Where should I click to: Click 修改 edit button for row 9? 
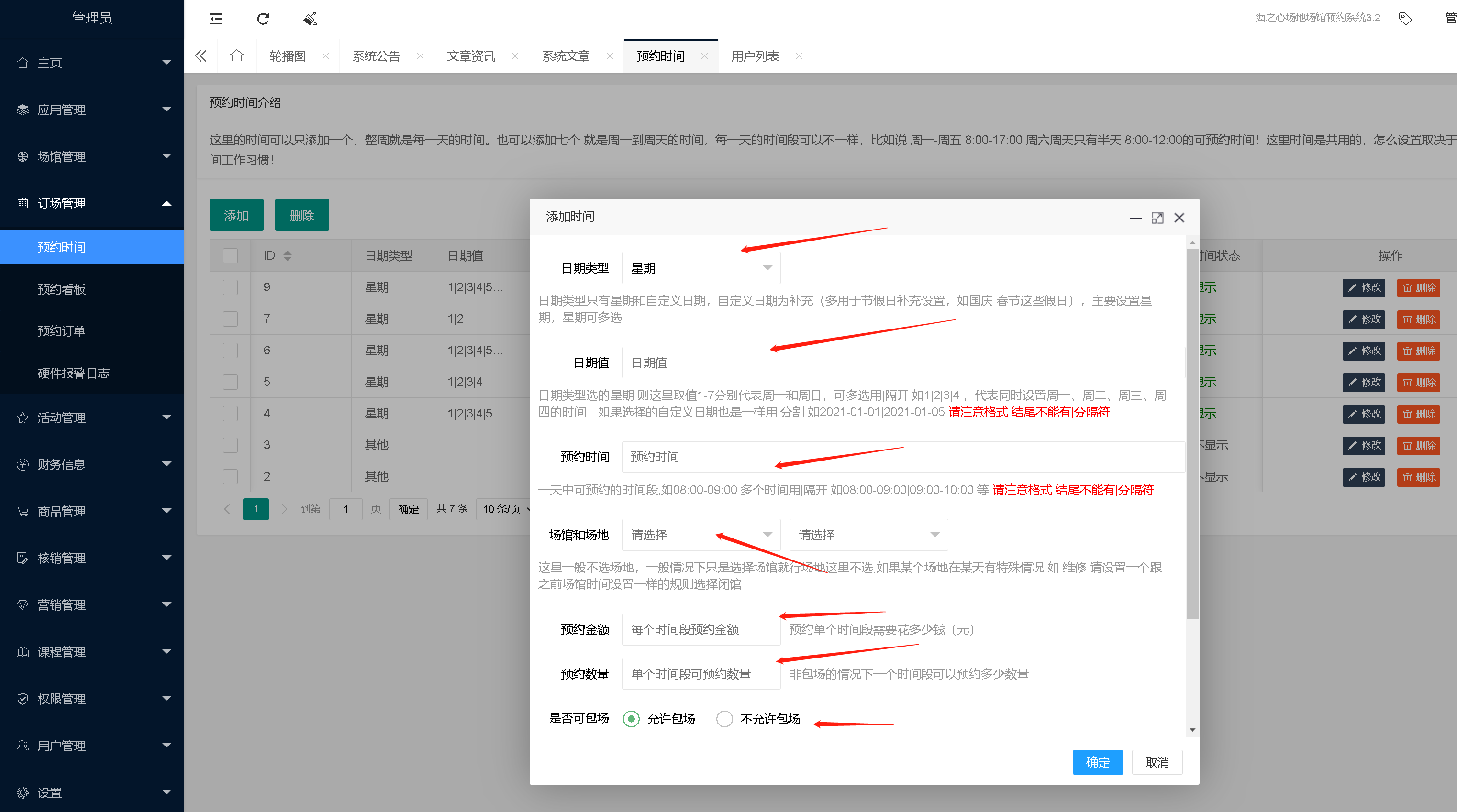[x=1364, y=288]
